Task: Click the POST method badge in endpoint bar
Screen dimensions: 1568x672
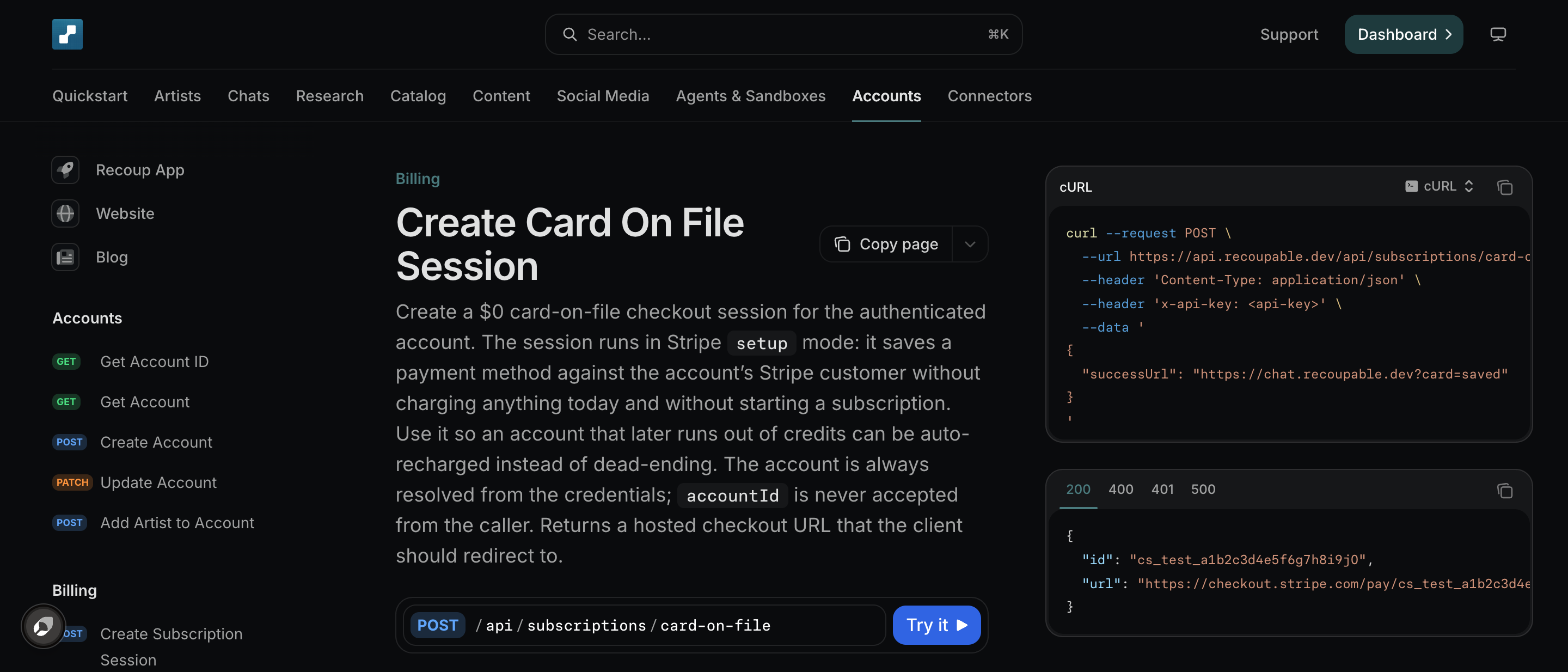Action: click(438, 625)
